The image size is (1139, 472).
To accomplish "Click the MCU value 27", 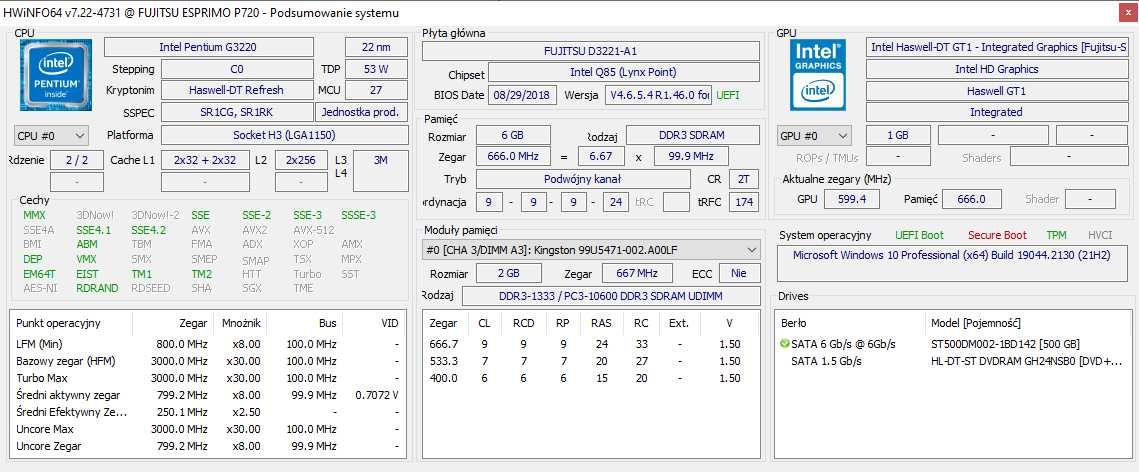I will (x=376, y=90).
